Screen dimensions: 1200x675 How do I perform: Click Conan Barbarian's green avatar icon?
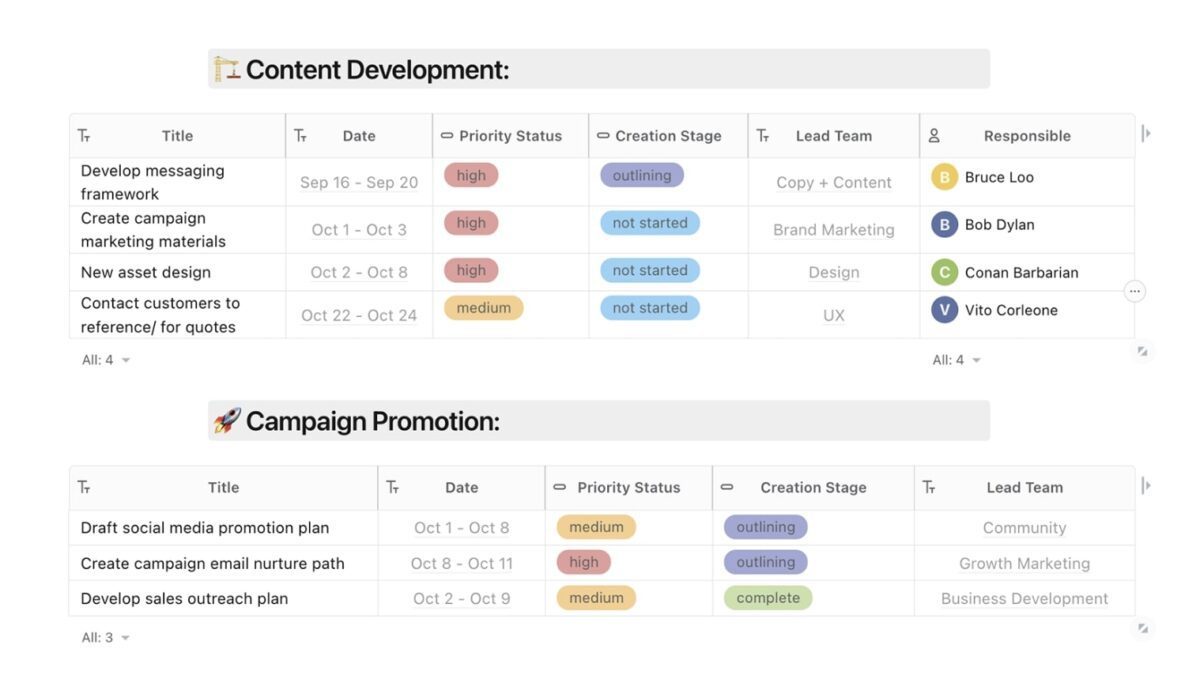pos(944,272)
